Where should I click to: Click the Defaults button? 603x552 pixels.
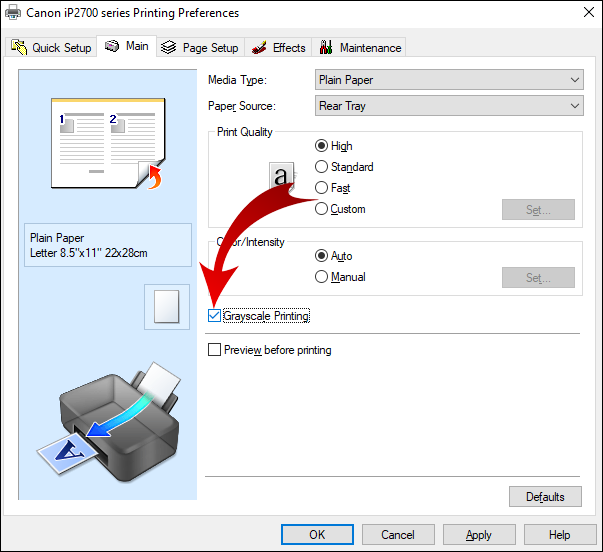[x=545, y=497]
